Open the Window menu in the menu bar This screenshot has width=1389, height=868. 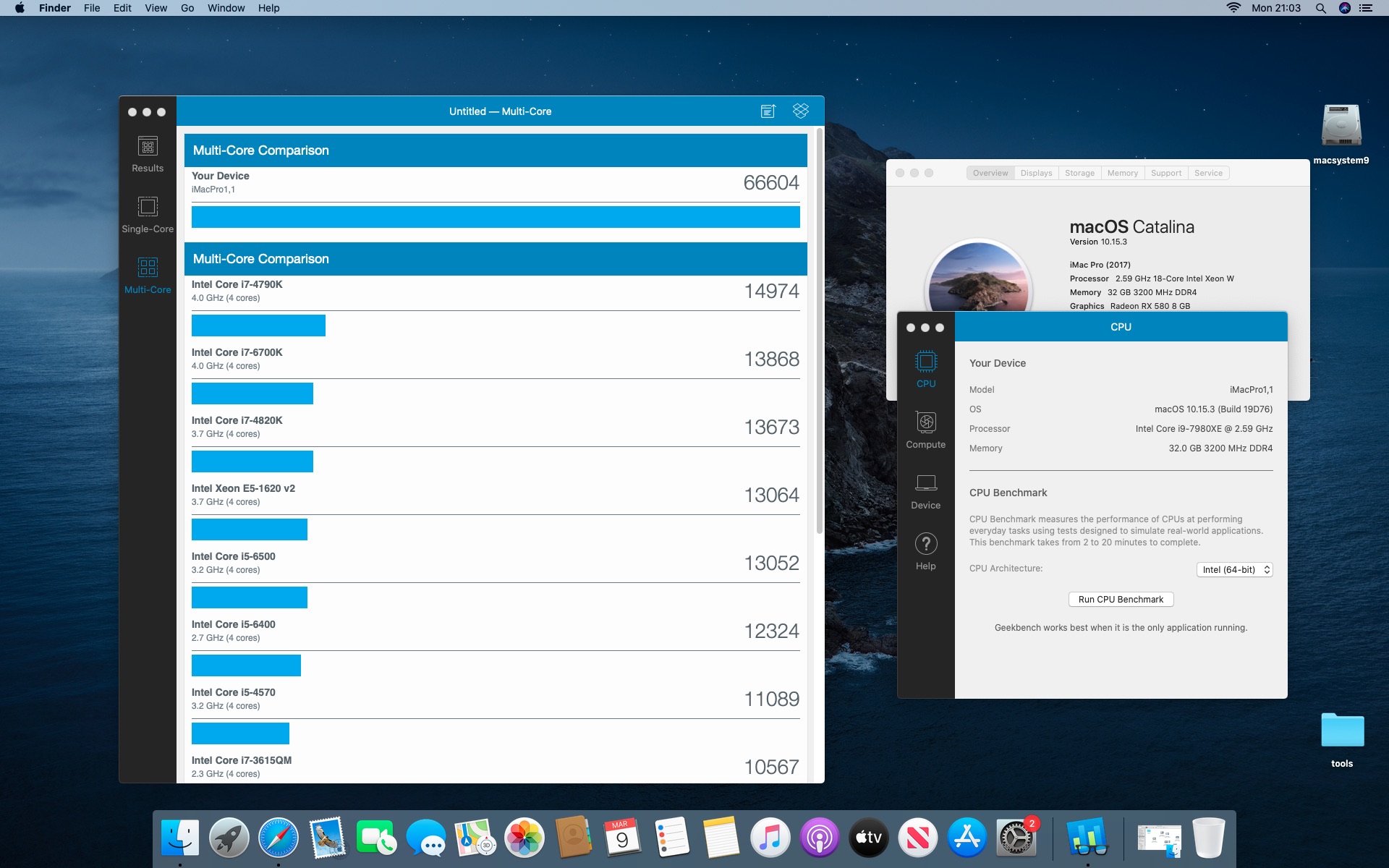point(226,8)
